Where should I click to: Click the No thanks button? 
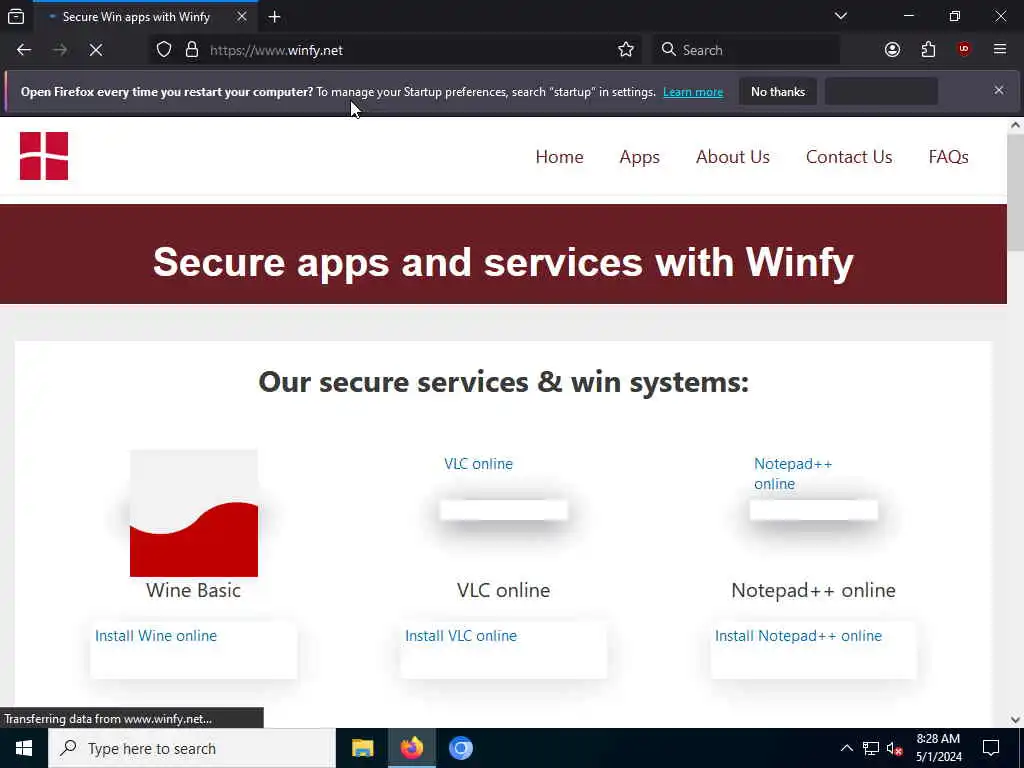pos(778,91)
